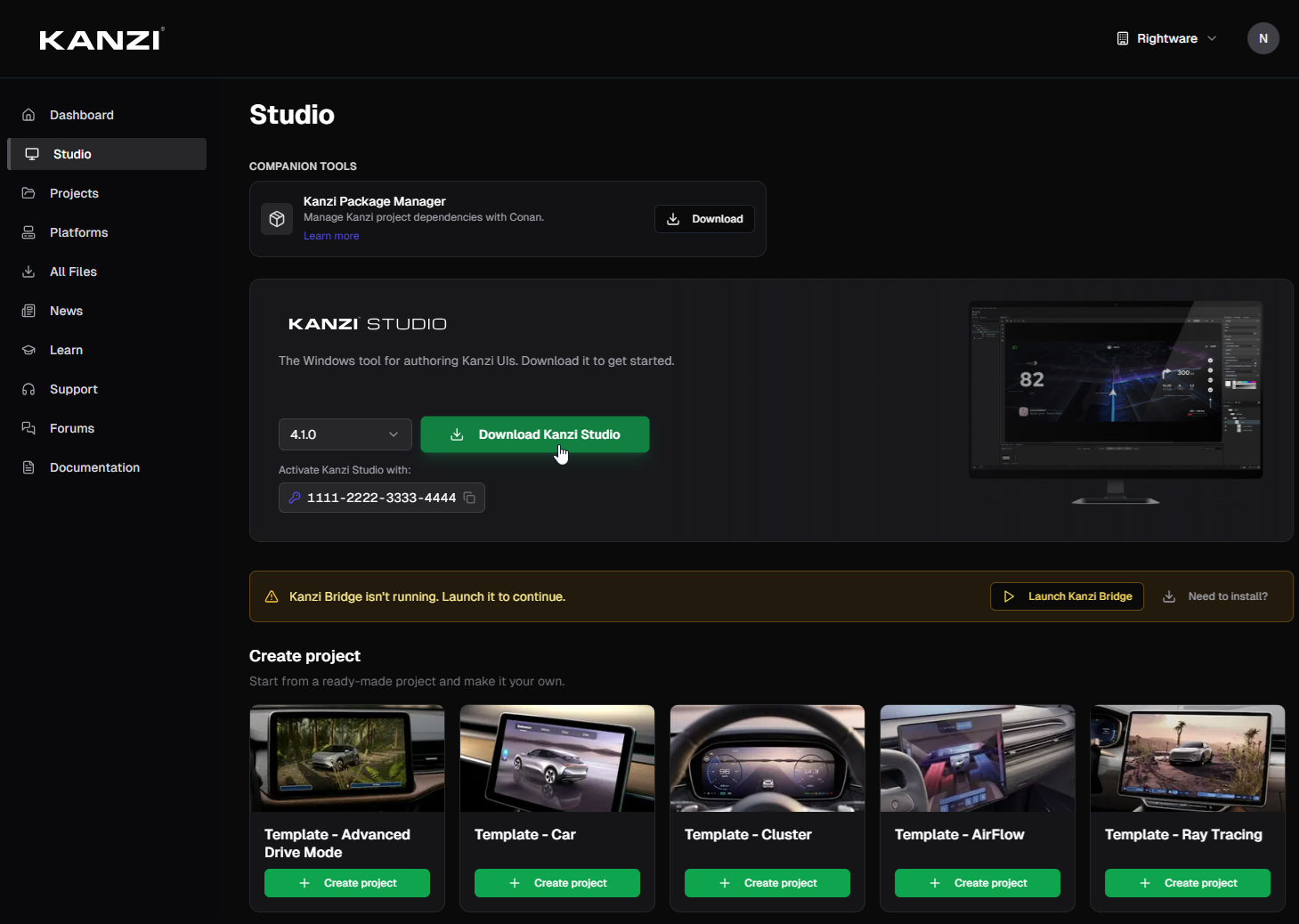
Task: Click the Create project heading
Action: click(304, 656)
